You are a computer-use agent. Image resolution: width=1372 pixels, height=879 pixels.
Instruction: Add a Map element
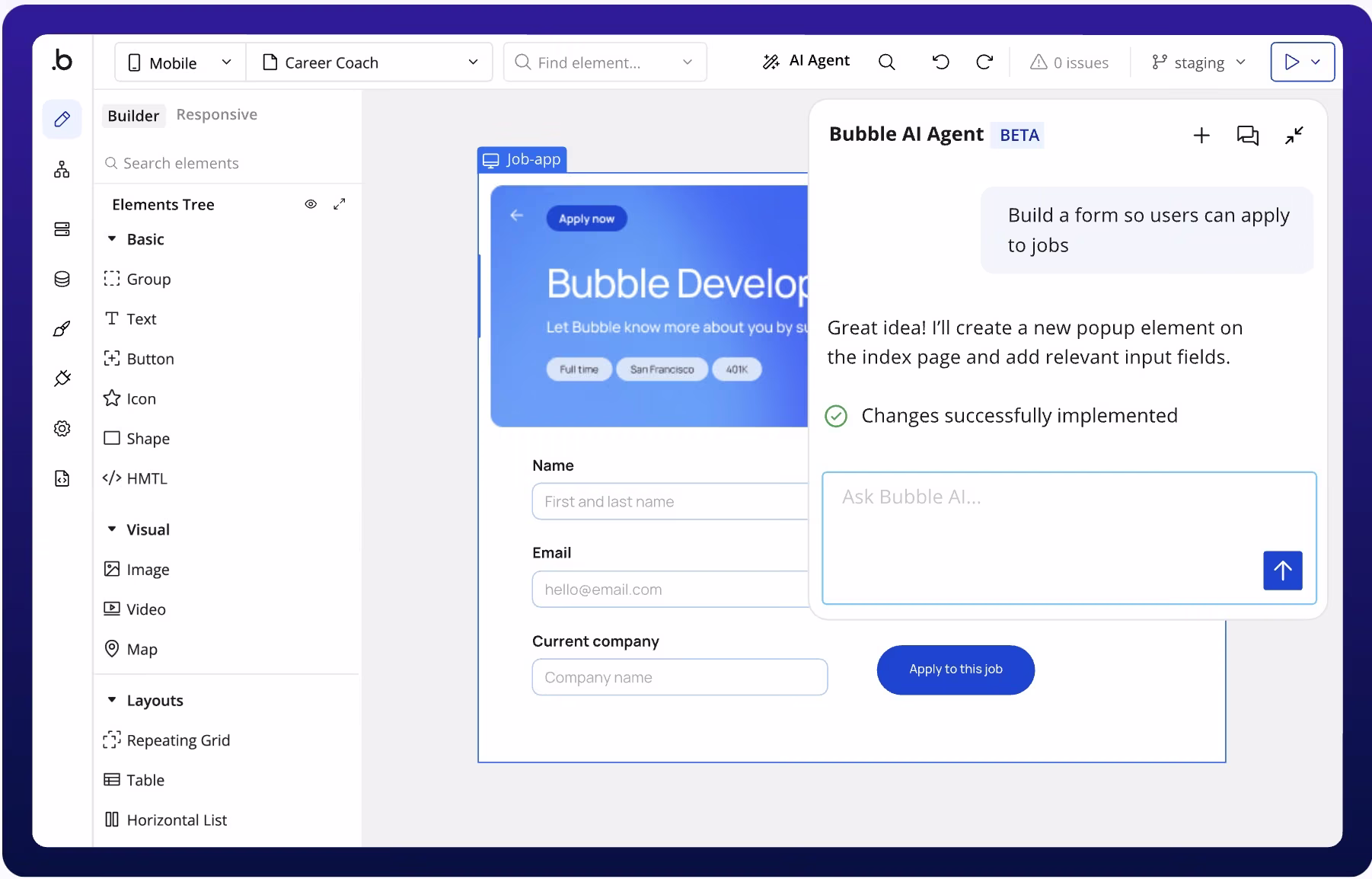pyautogui.click(x=130, y=649)
